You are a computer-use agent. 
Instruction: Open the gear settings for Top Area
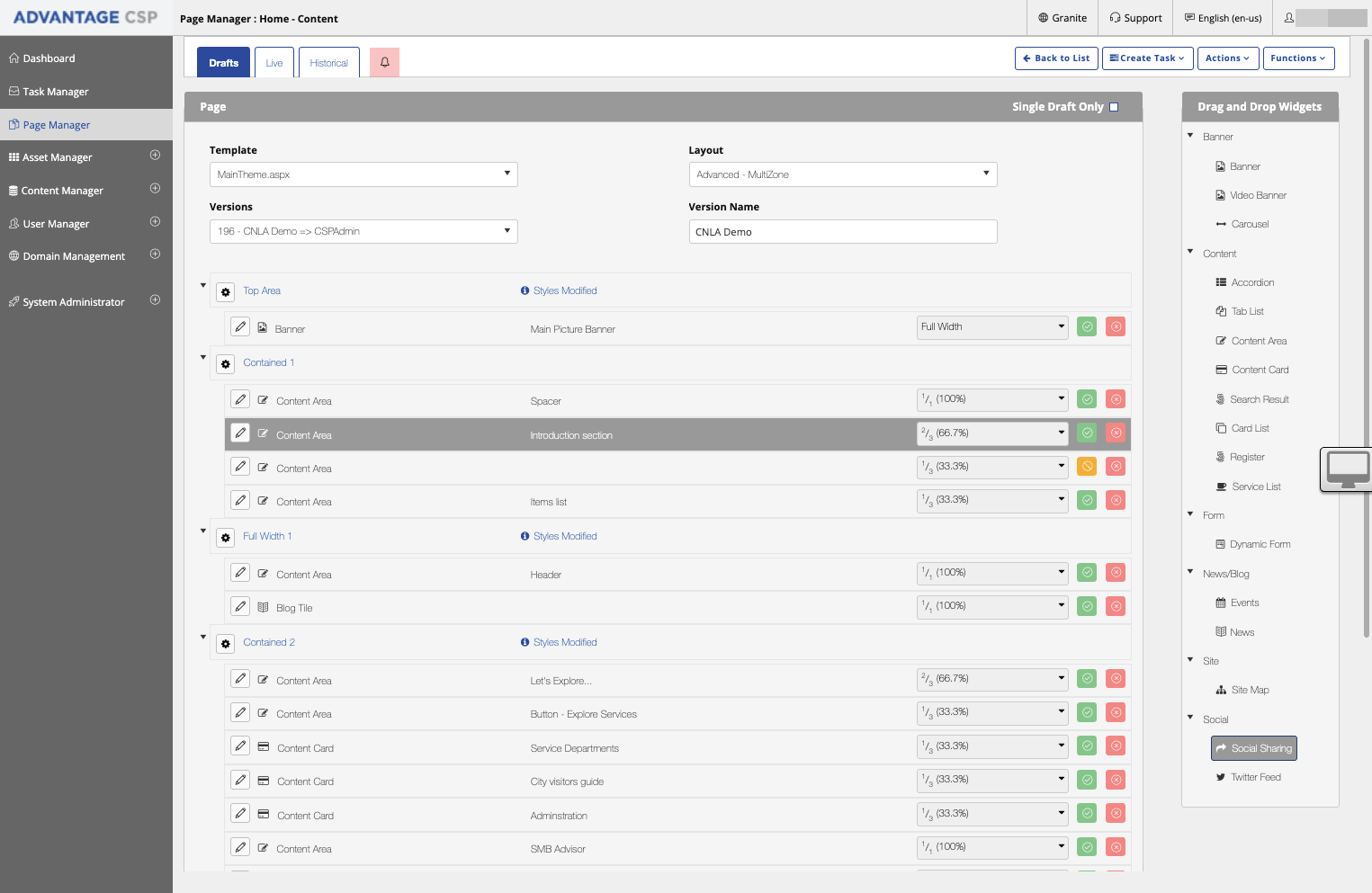tap(226, 291)
